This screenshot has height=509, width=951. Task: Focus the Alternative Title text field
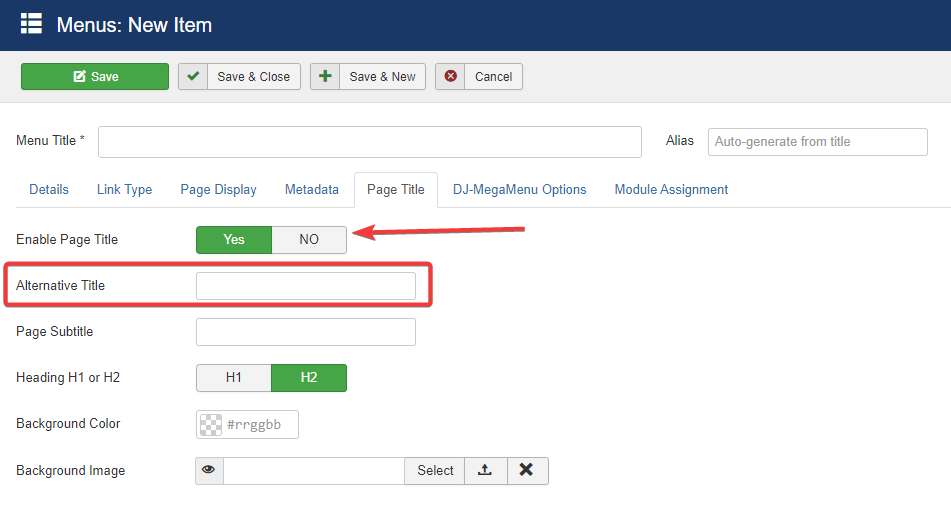(x=305, y=286)
